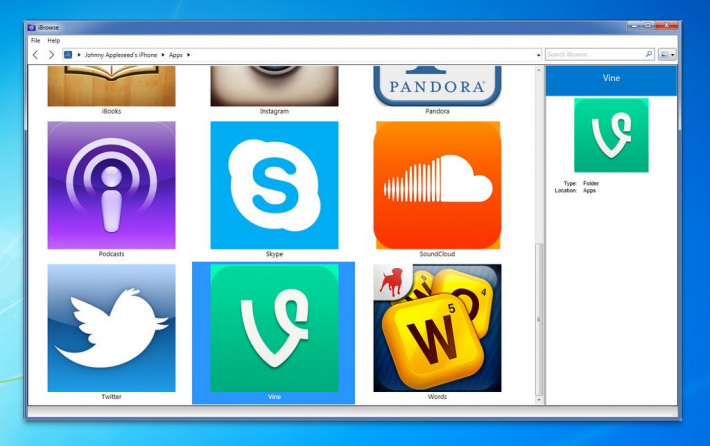This screenshot has height=446, width=710.
Task: Click the Apps breadcrumb segment
Action: point(176,55)
